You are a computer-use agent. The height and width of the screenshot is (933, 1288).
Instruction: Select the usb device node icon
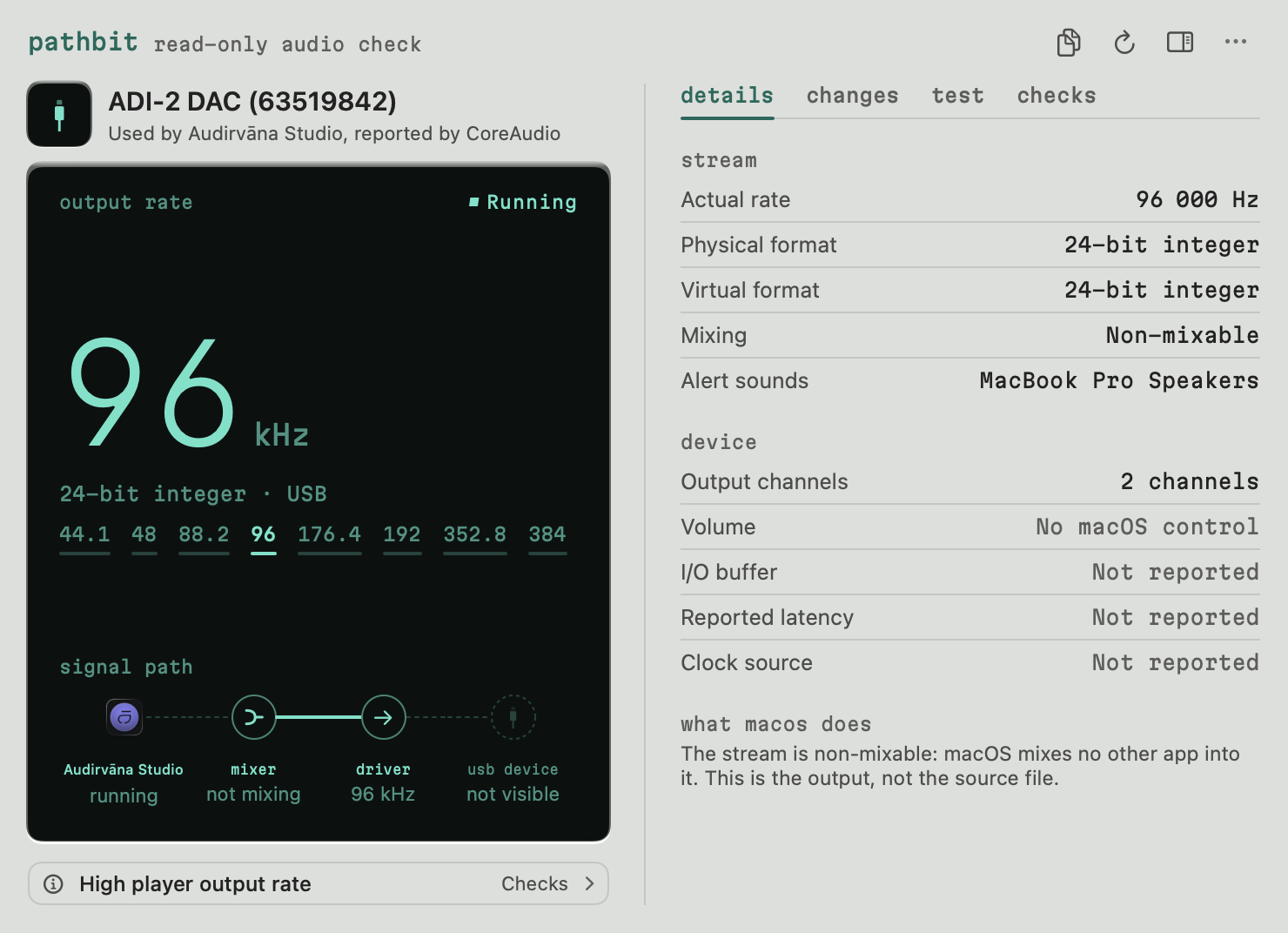click(x=513, y=717)
